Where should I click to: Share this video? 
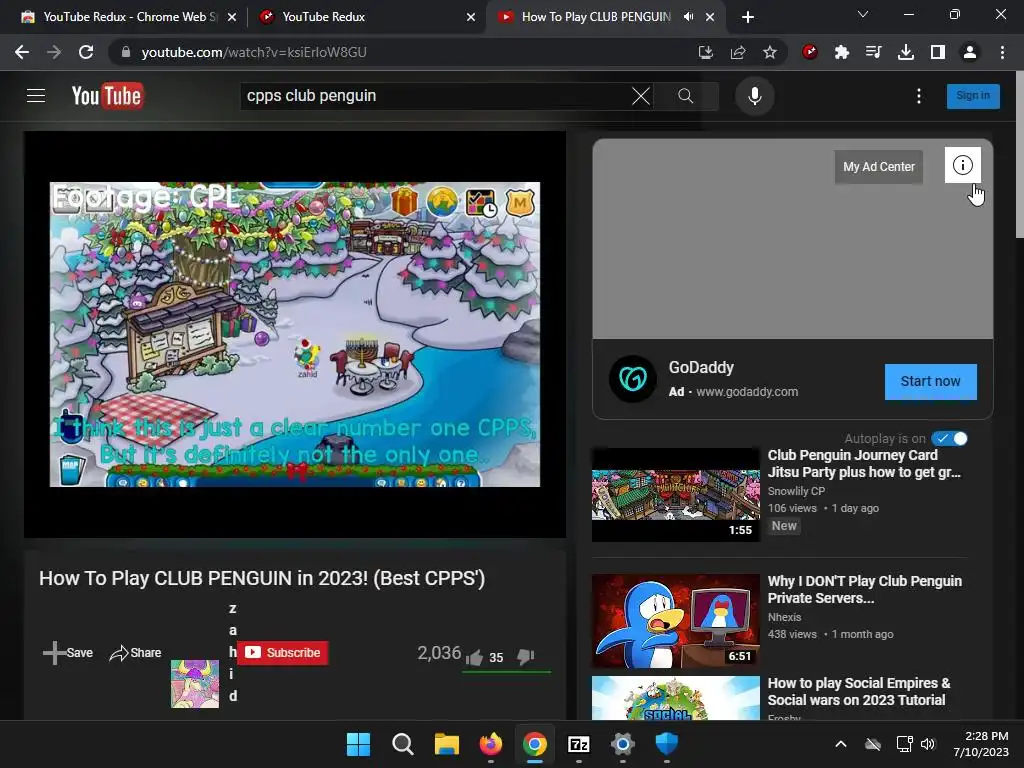coord(135,652)
